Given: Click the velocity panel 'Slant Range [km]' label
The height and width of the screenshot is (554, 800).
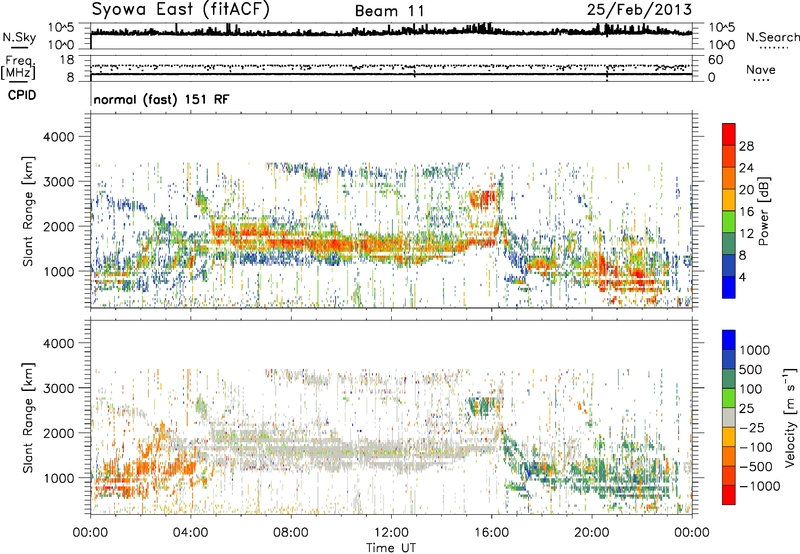Looking at the screenshot, I should 28,417.
